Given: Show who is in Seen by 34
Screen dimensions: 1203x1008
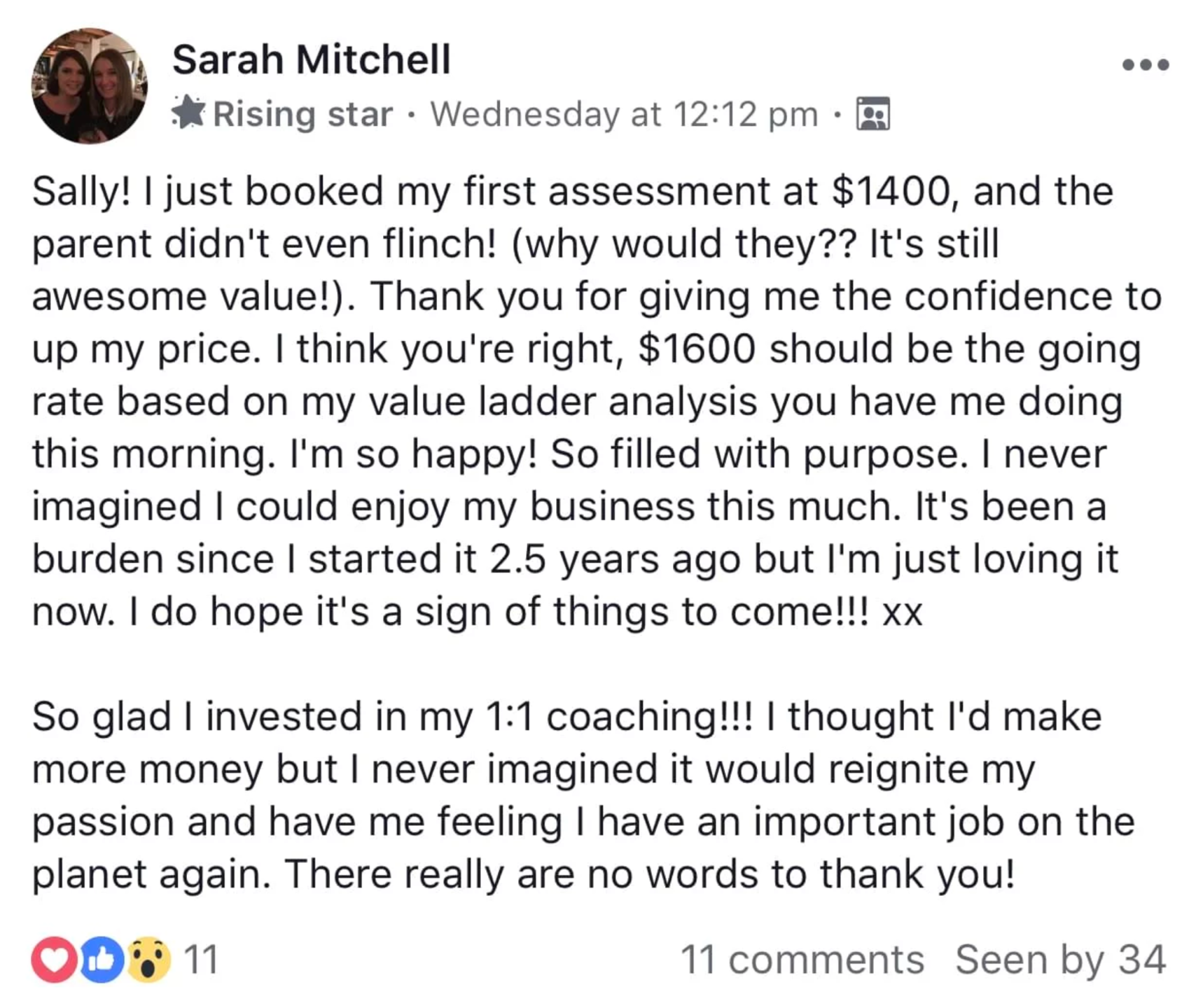Looking at the screenshot, I should pos(1061,959).
